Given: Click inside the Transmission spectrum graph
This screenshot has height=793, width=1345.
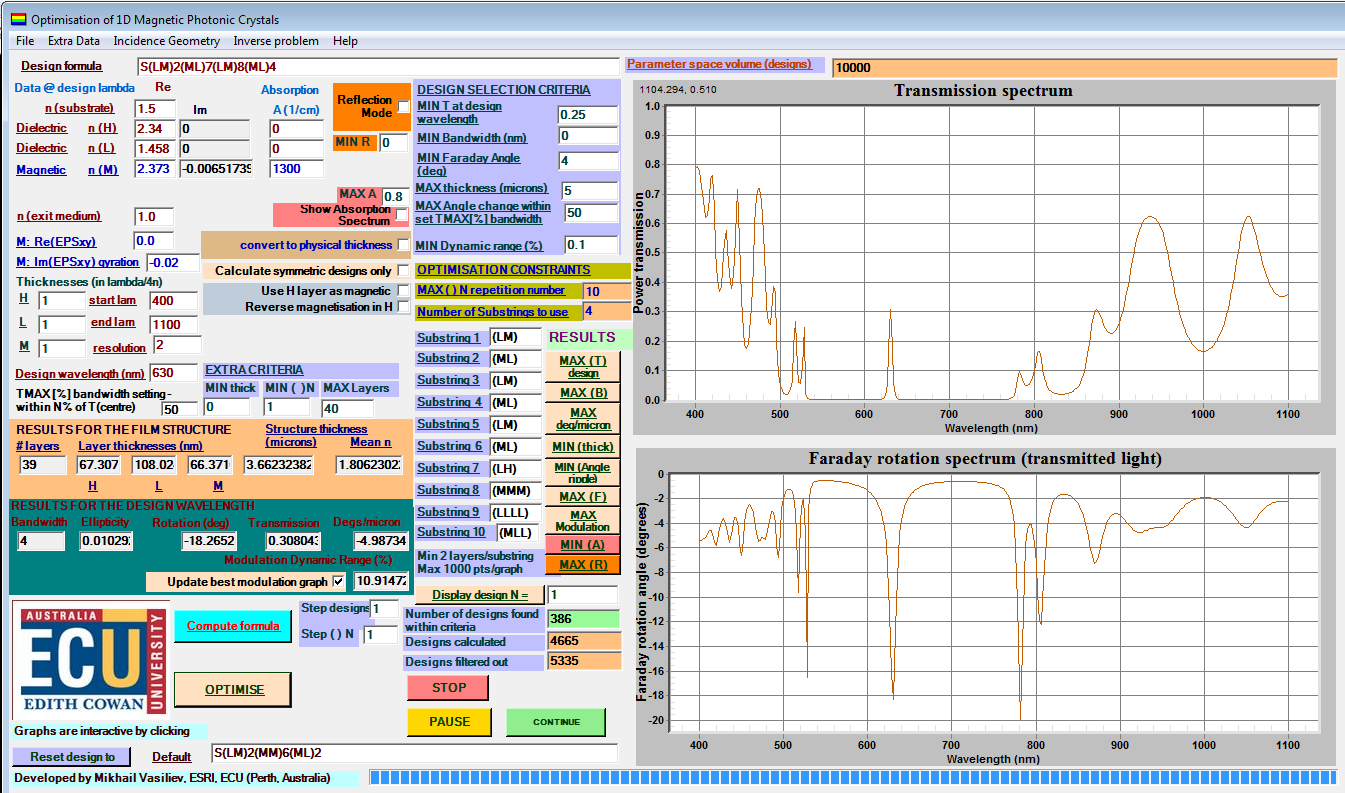Looking at the screenshot, I should [x=985, y=250].
